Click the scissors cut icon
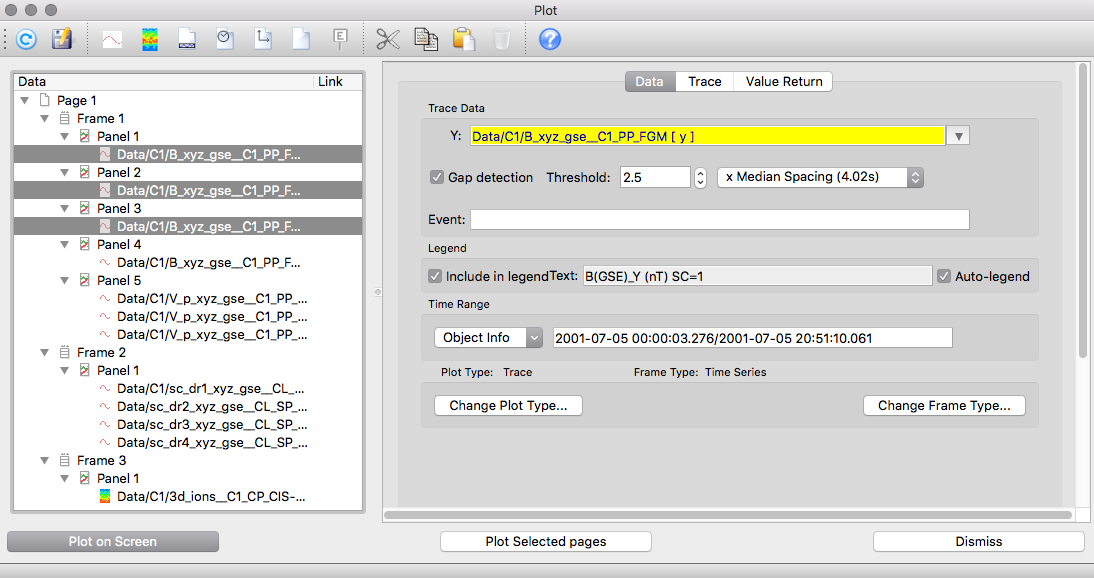Viewport: 1094px width, 578px height. pyautogui.click(x=388, y=39)
